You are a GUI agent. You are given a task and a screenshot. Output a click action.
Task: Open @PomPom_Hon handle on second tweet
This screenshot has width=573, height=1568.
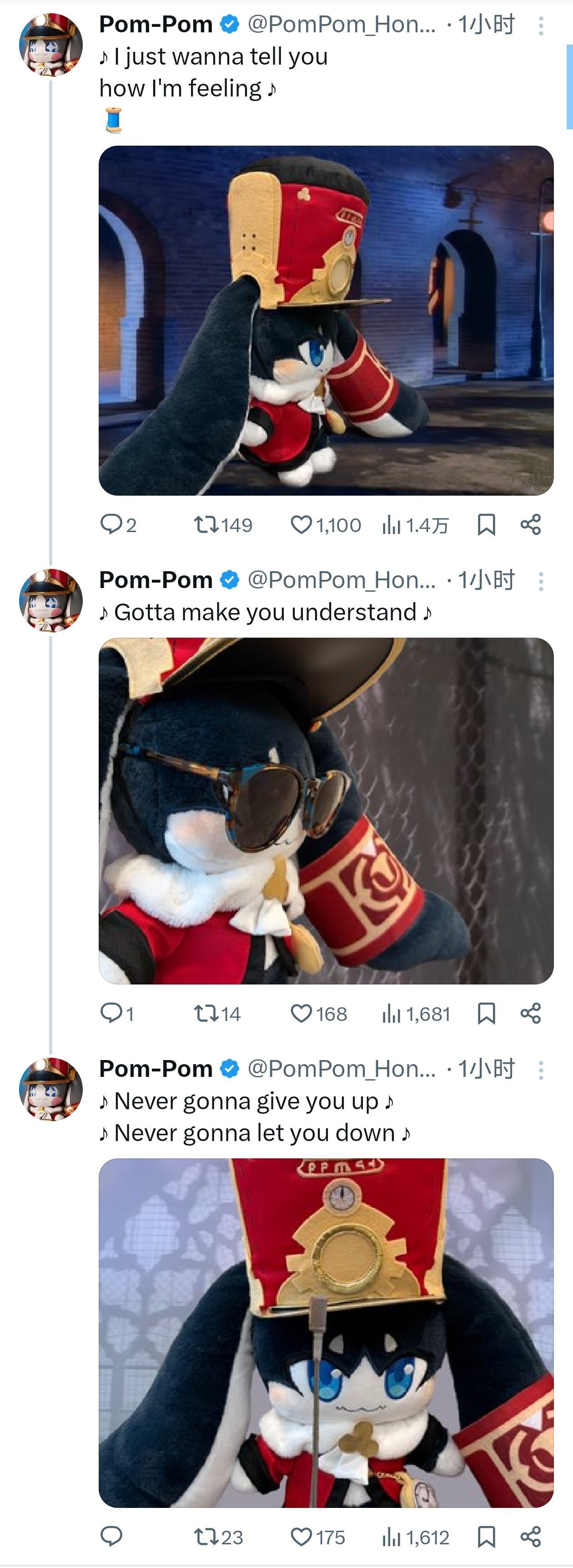tap(341, 580)
